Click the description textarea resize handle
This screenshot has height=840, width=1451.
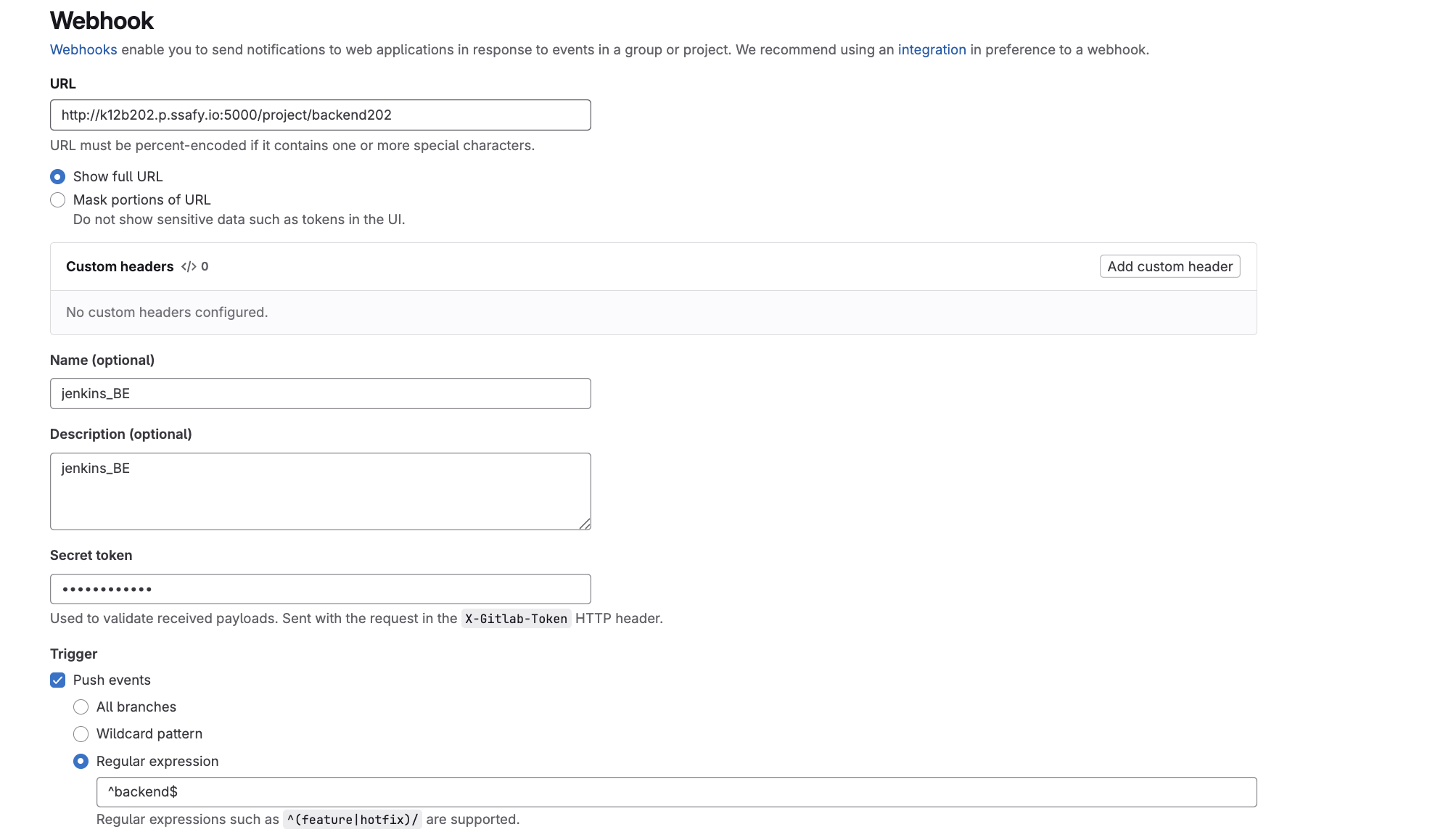coord(585,524)
